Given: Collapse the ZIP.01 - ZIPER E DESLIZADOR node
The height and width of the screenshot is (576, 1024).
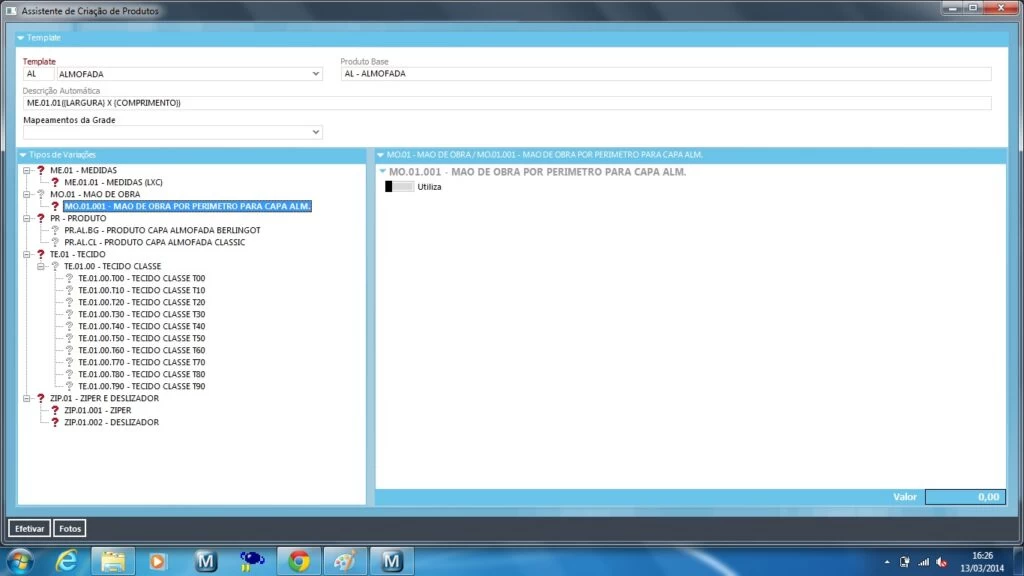Looking at the screenshot, I should (26, 398).
